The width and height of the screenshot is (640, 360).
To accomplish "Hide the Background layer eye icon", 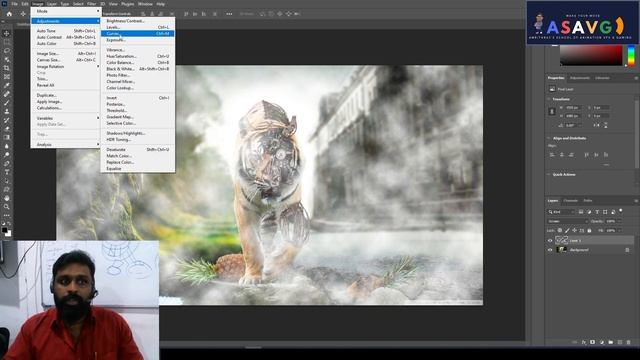I will pos(550,250).
